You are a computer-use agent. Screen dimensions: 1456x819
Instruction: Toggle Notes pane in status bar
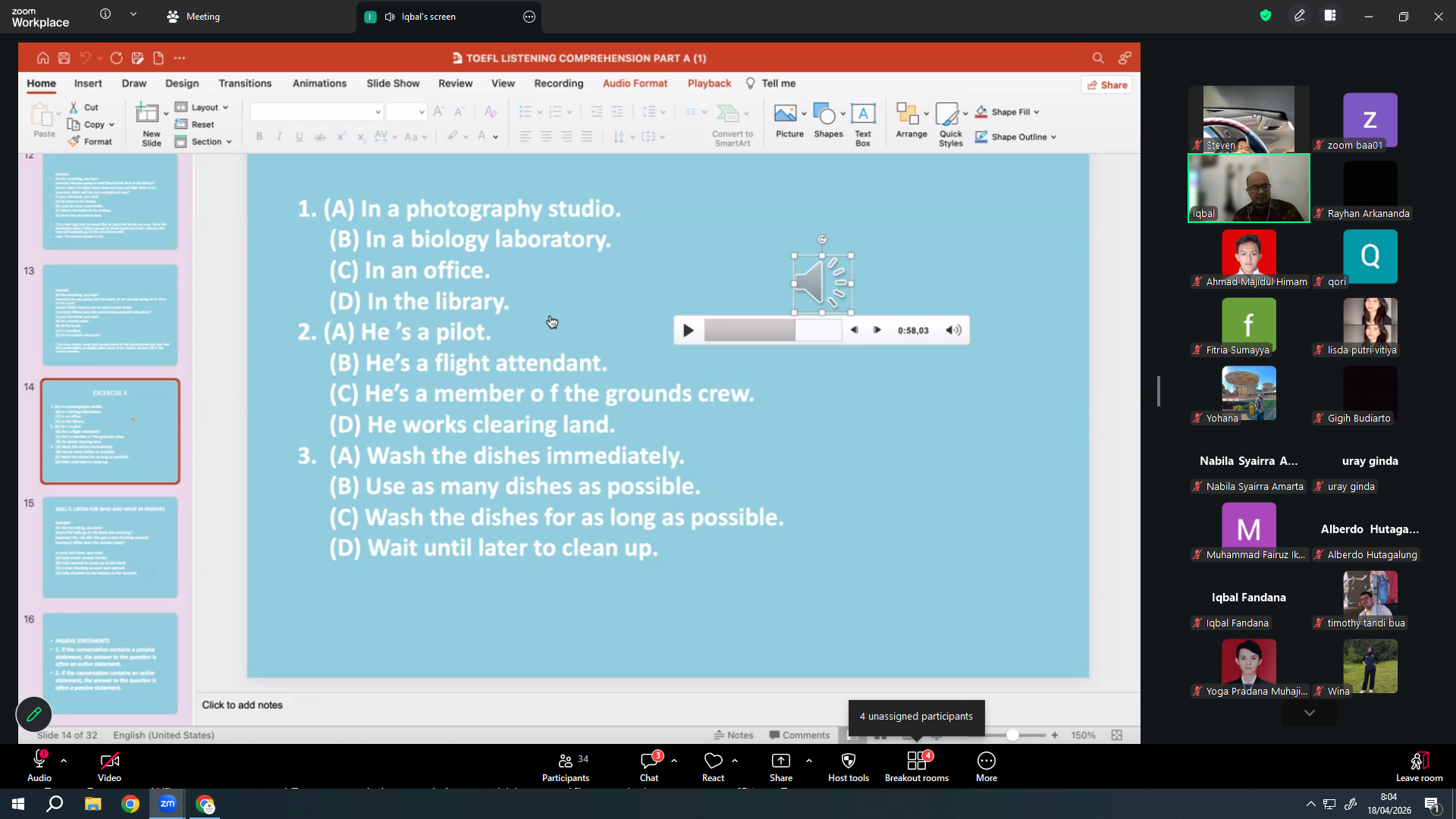tap(733, 735)
